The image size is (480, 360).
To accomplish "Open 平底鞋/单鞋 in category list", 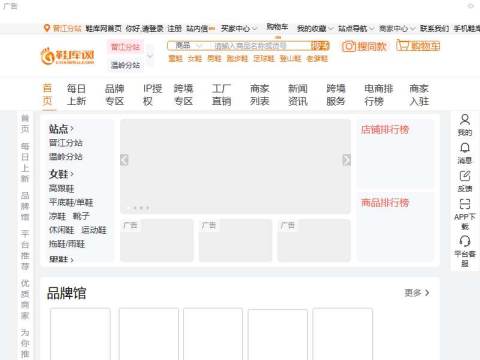I will click(71, 202).
